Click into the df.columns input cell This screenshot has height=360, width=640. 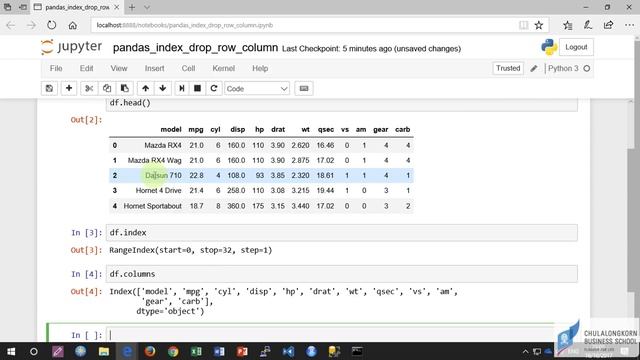(x=341, y=274)
